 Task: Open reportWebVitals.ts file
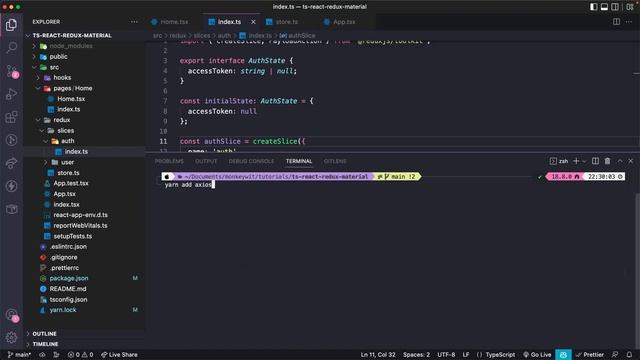click(x=80, y=226)
